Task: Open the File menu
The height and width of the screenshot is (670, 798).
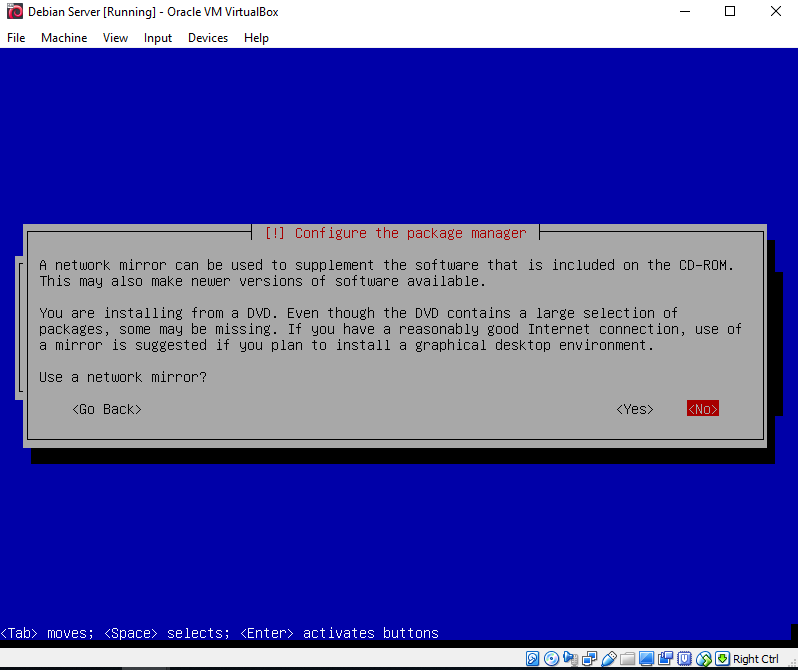Action: pos(16,38)
